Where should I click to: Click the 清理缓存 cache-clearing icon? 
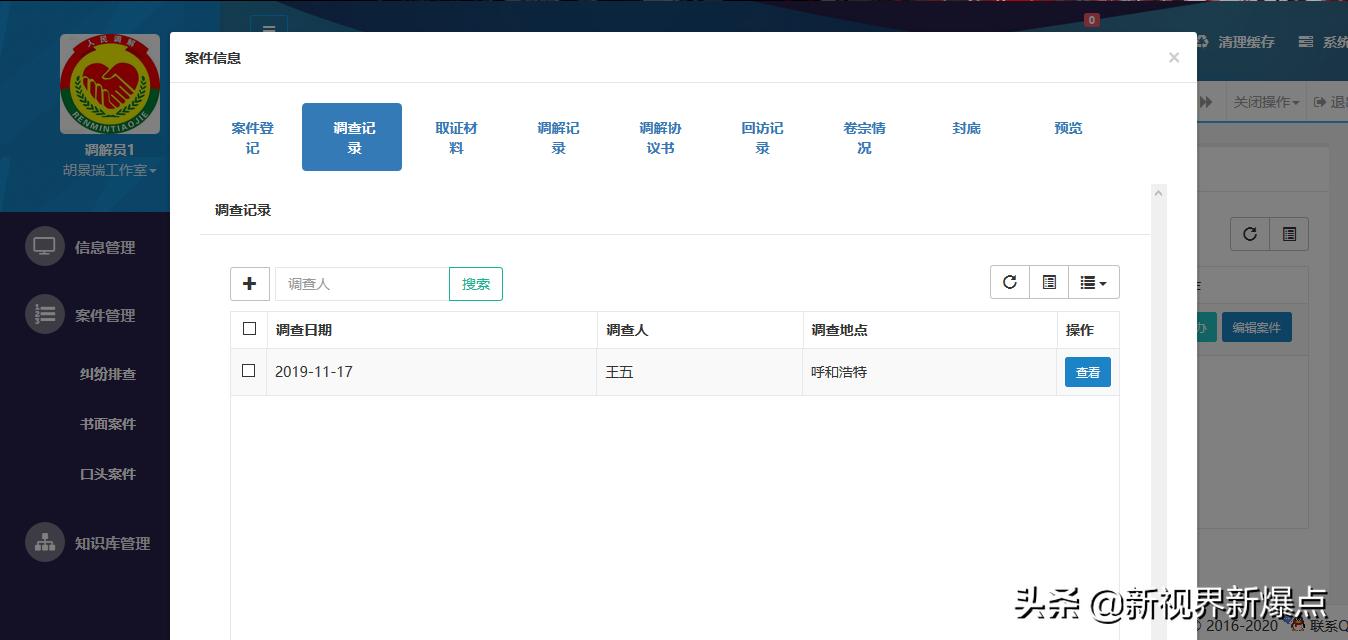(x=1201, y=41)
